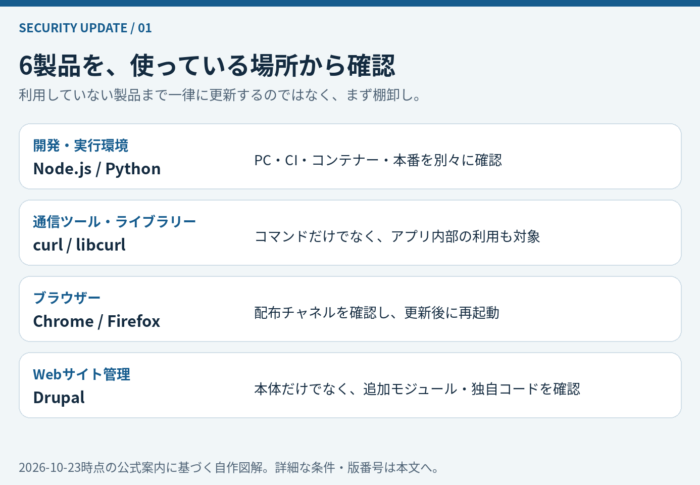Click the subtitle beginning '利用していない製品まで'

220,95
